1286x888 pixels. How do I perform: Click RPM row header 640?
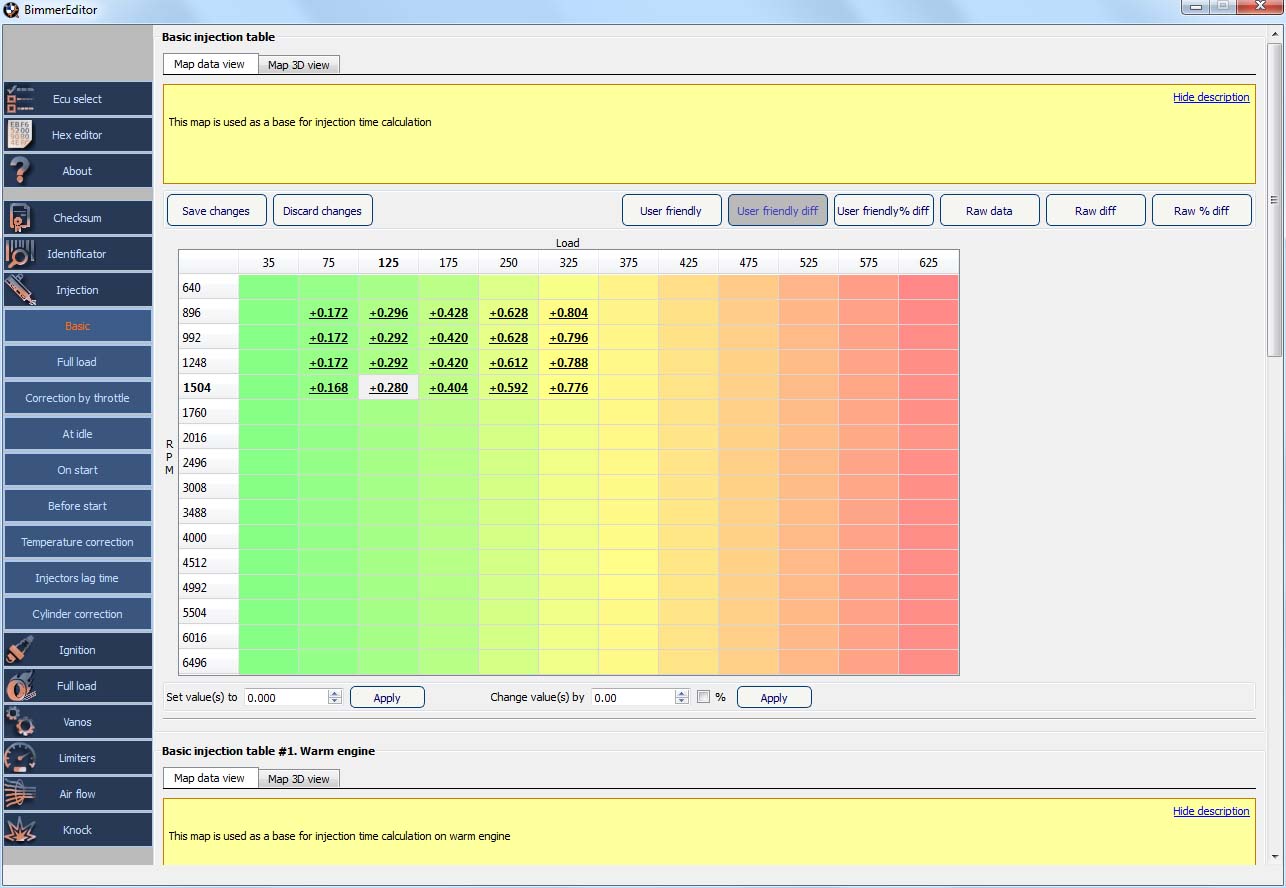click(208, 288)
